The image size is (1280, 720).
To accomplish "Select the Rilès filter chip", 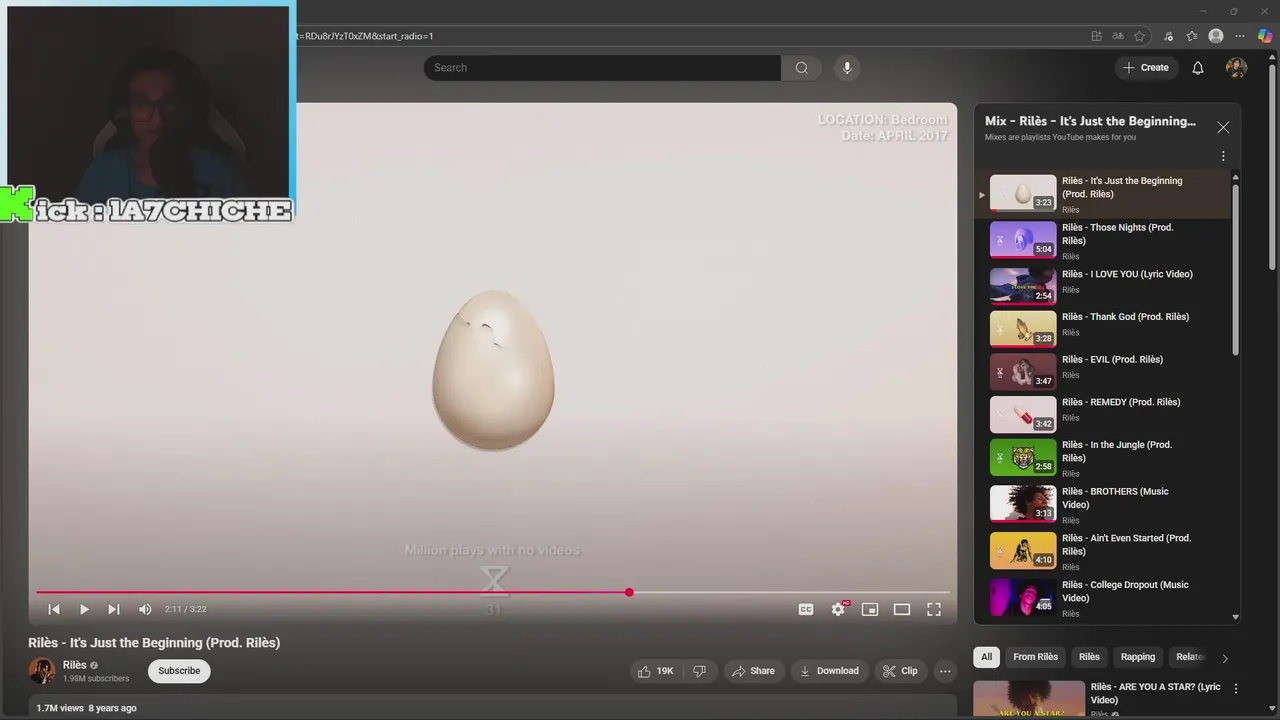I will point(1089,657).
